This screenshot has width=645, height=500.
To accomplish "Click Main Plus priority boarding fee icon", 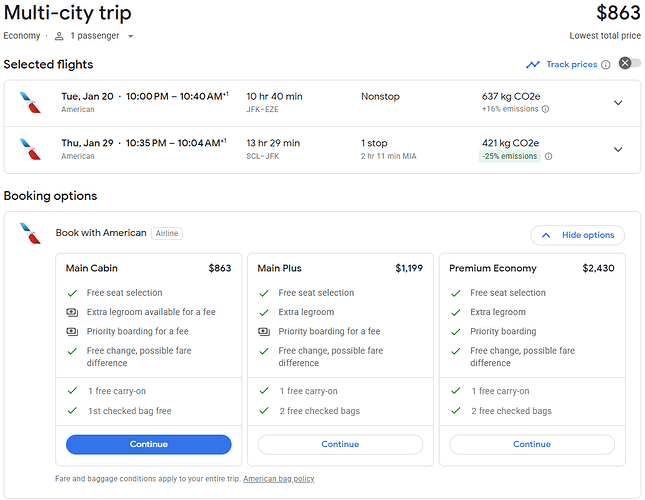I will [264, 331].
